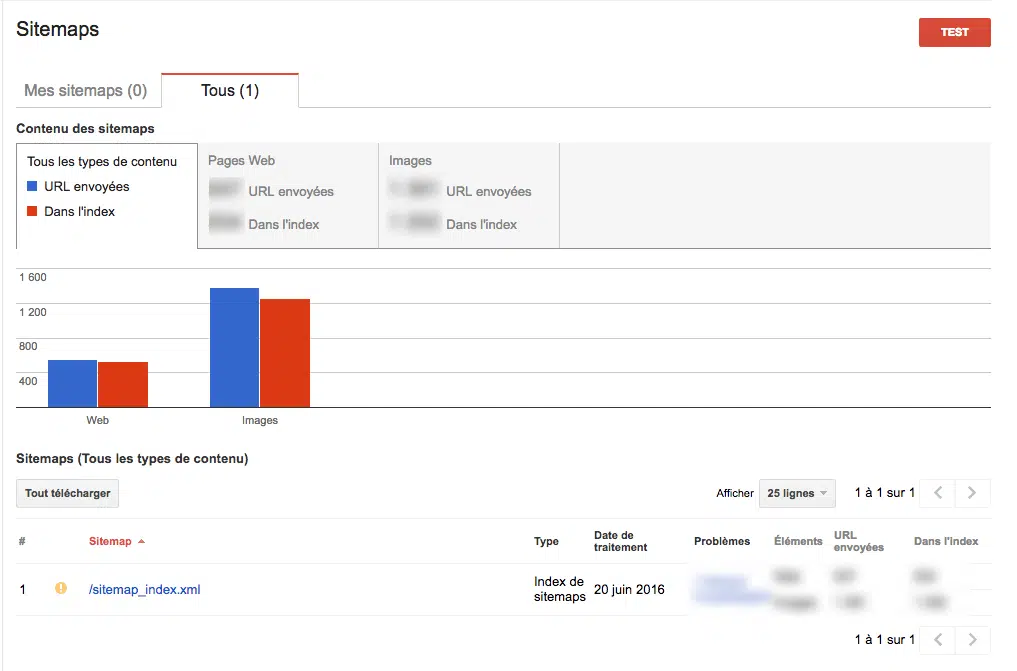Select the Images content type tab

pyautogui.click(x=468, y=194)
